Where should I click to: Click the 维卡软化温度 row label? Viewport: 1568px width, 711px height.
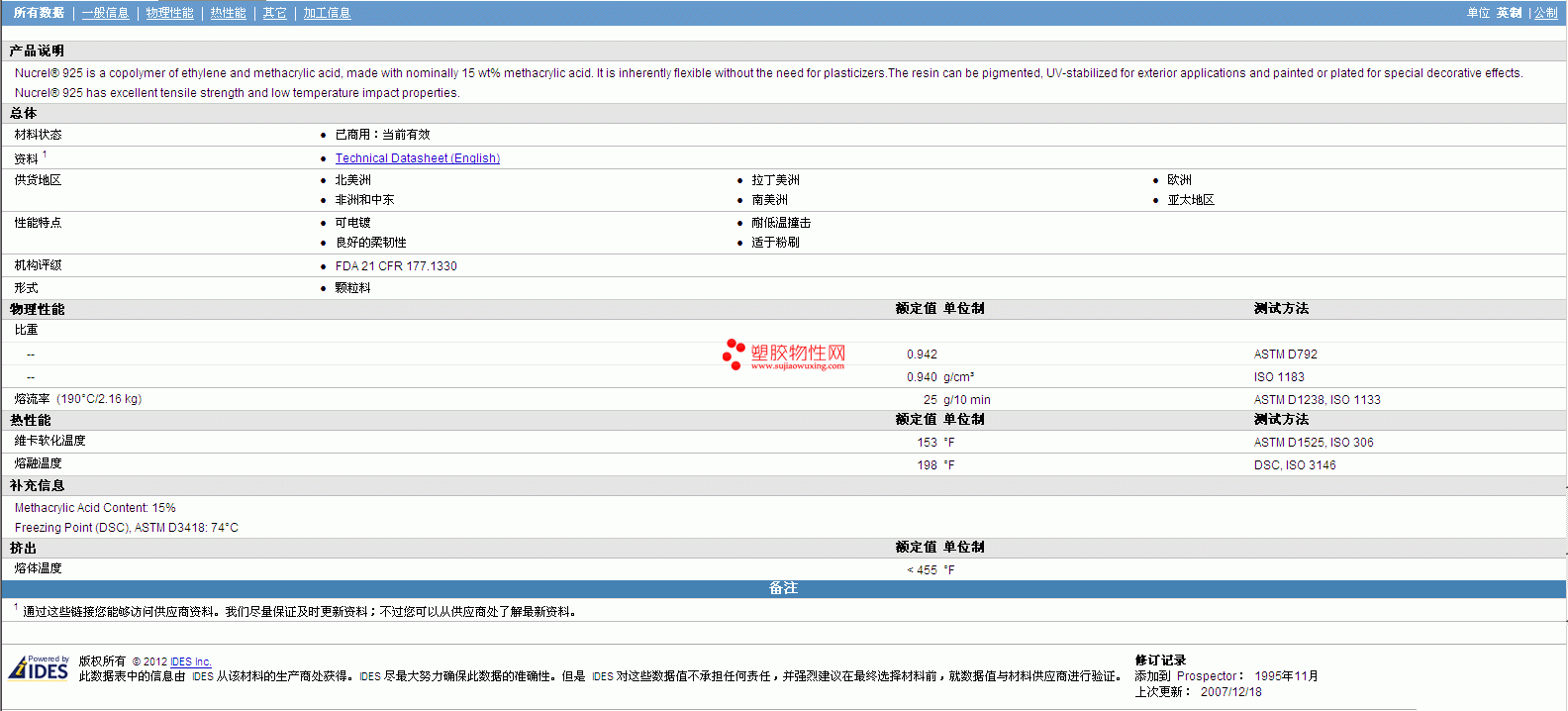(50, 441)
